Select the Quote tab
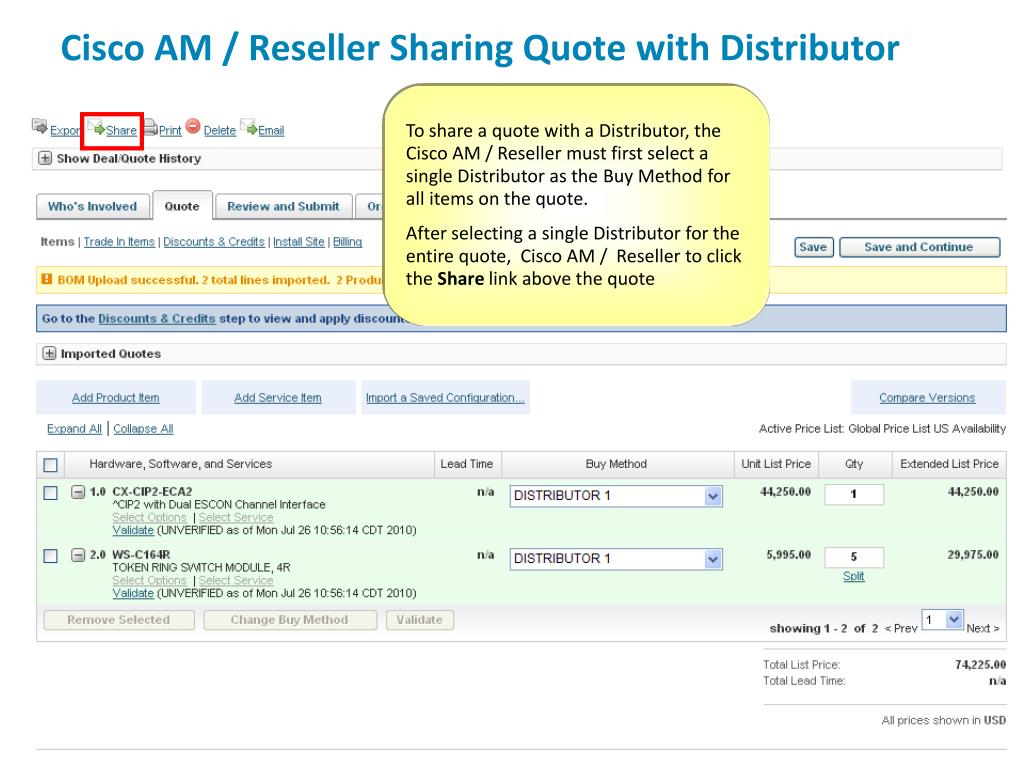 coord(182,206)
